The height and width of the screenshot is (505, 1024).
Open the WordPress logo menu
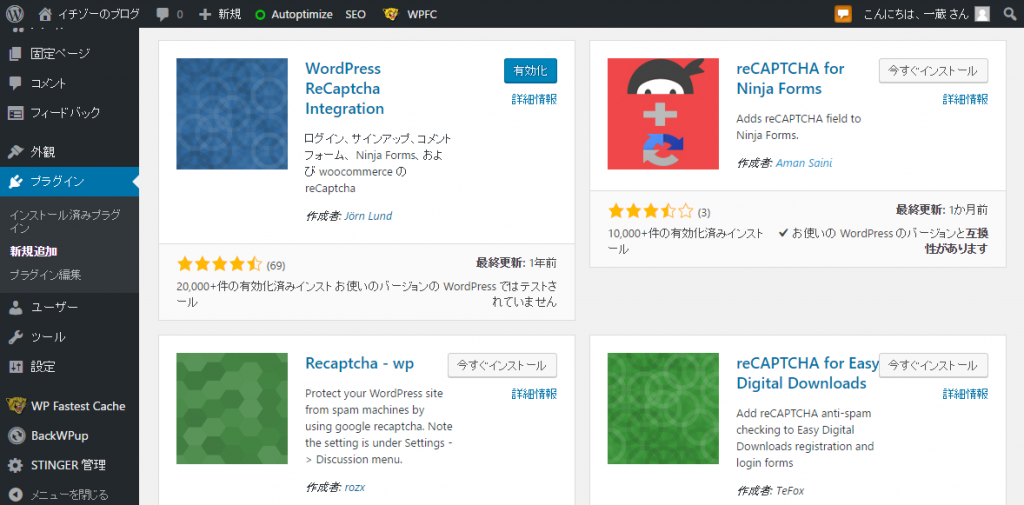(14, 14)
